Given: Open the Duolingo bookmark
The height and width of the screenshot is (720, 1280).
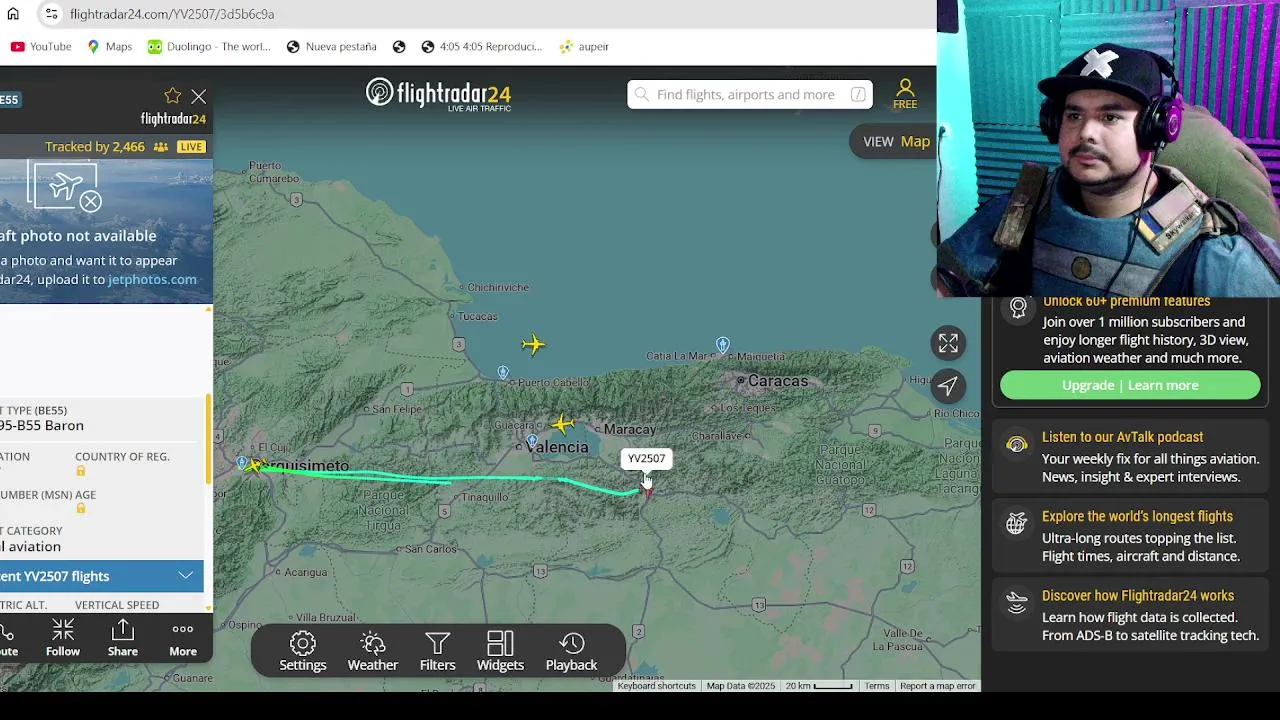Looking at the screenshot, I should 209,46.
